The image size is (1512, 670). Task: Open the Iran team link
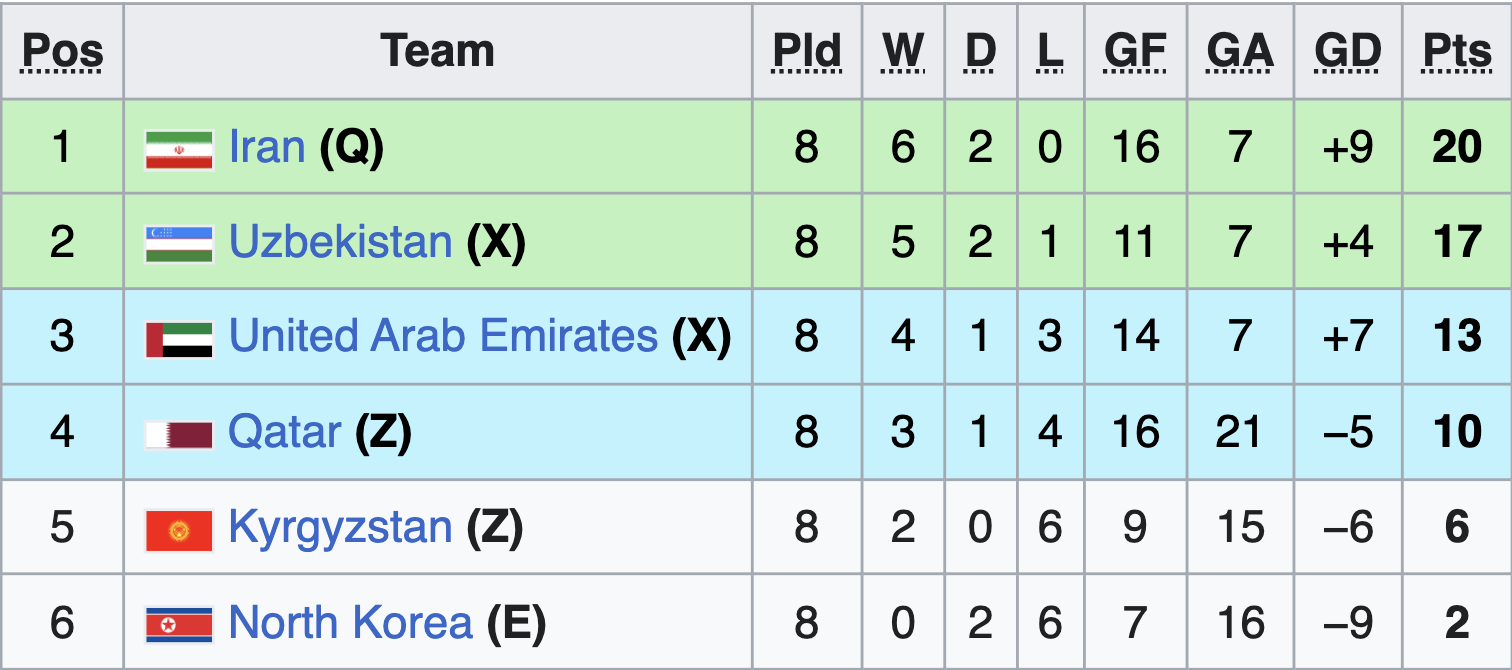click(x=266, y=148)
